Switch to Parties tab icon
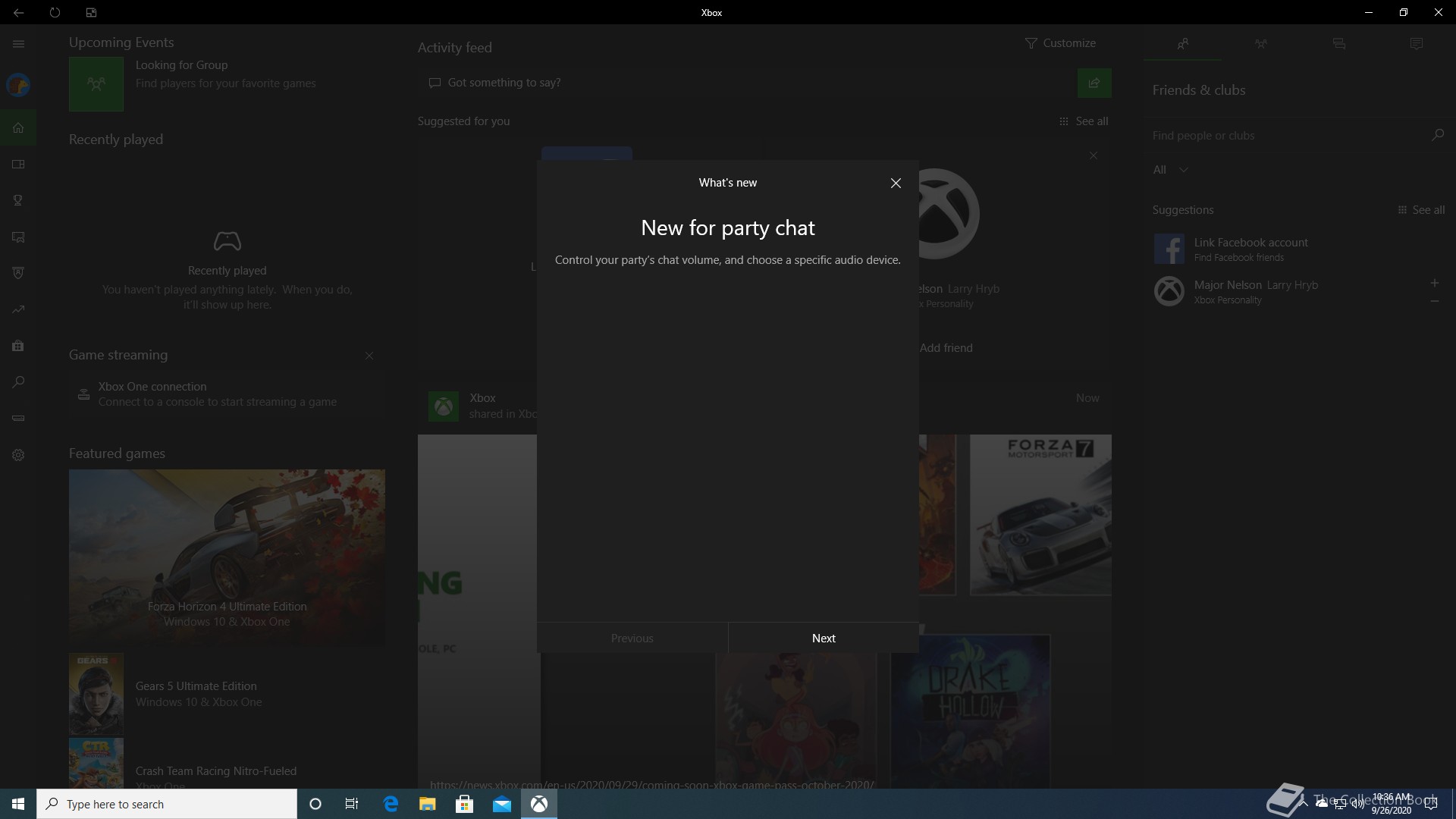The width and height of the screenshot is (1456, 819). tap(1260, 44)
